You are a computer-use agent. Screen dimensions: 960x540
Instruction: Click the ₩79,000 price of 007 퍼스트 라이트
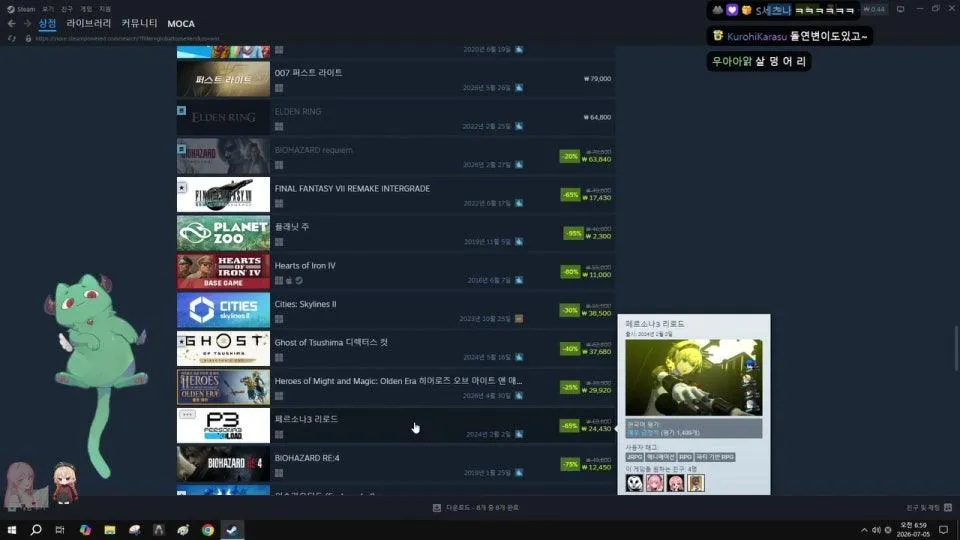(598, 79)
